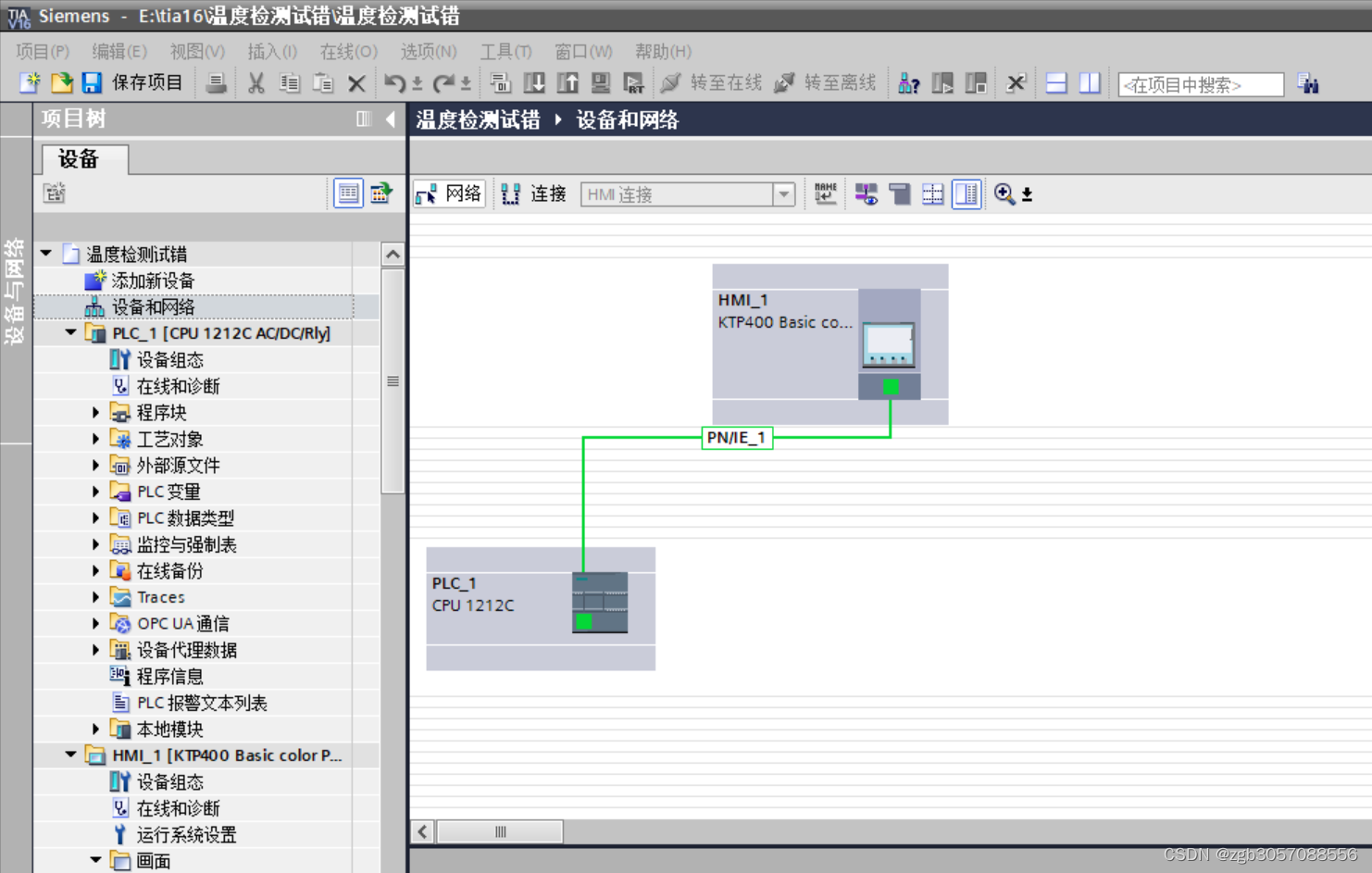Click the 网络 networking mode button
The height and width of the screenshot is (873, 1372).
[450, 193]
